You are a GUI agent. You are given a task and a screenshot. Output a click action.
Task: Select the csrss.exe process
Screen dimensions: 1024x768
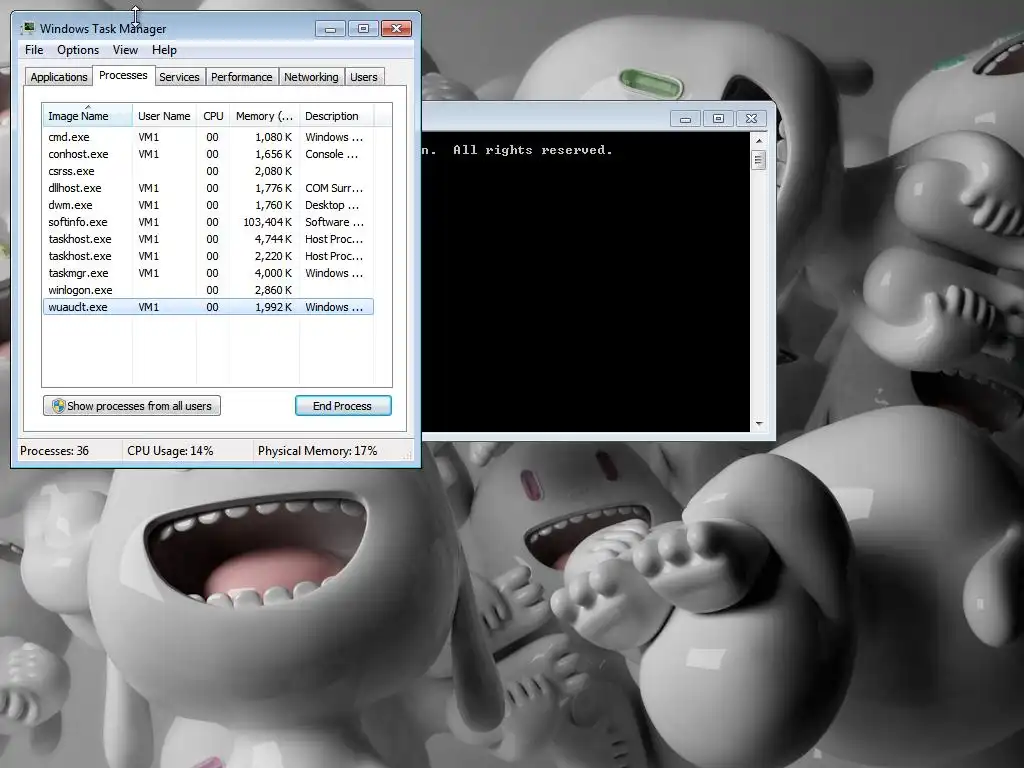[x=208, y=171]
